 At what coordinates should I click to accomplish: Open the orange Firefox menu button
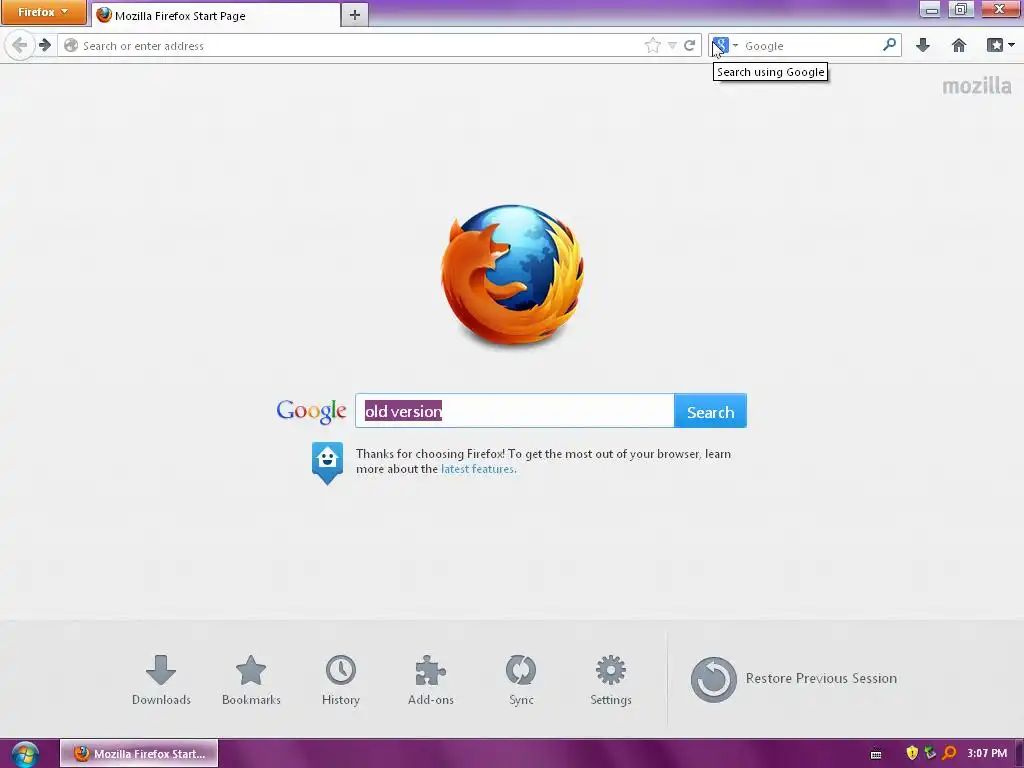(x=43, y=12)
